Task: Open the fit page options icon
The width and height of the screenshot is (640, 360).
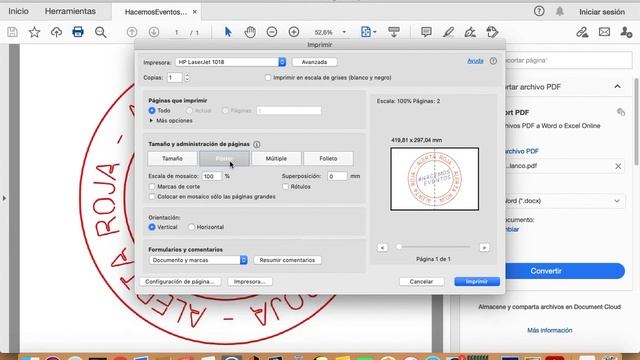Action: coord(369,32)
